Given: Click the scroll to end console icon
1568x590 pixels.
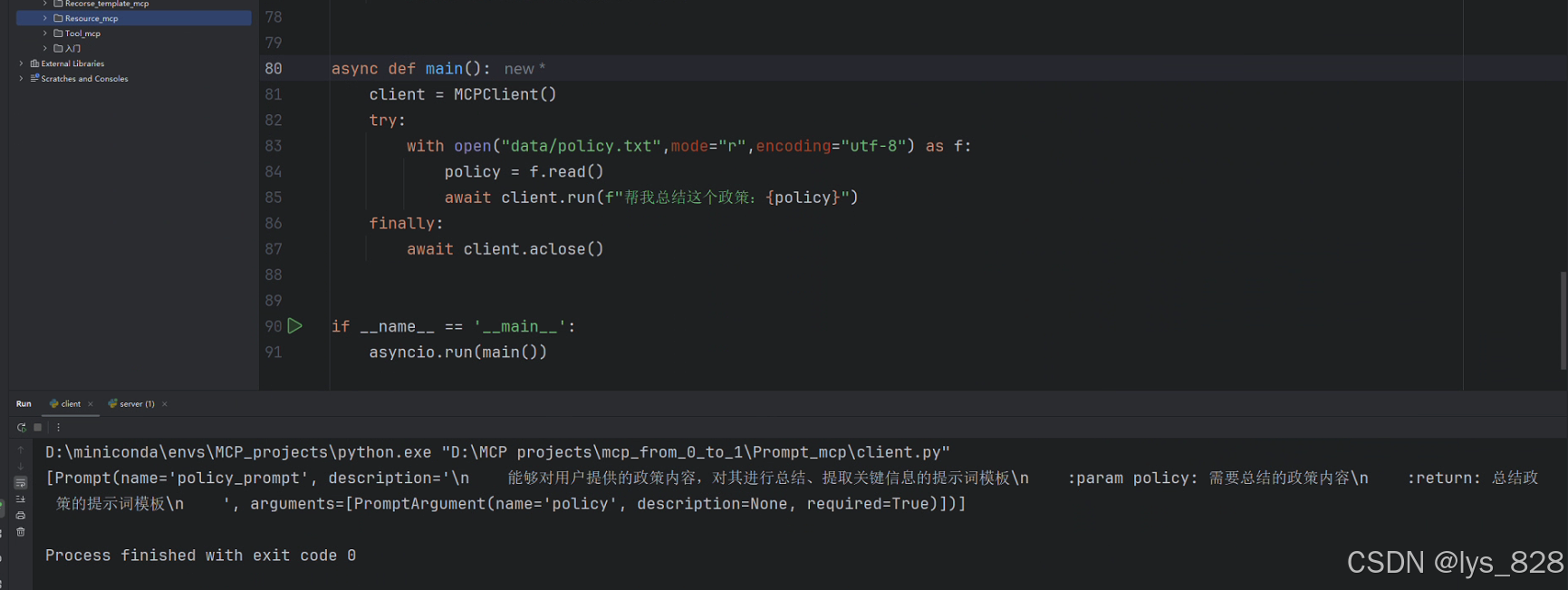Looking at the screenshot, I should click(x=21, y=499).
